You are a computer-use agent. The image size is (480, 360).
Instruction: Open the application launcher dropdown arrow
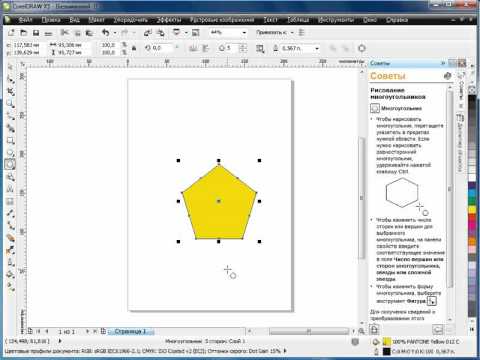tap(186, 33)
